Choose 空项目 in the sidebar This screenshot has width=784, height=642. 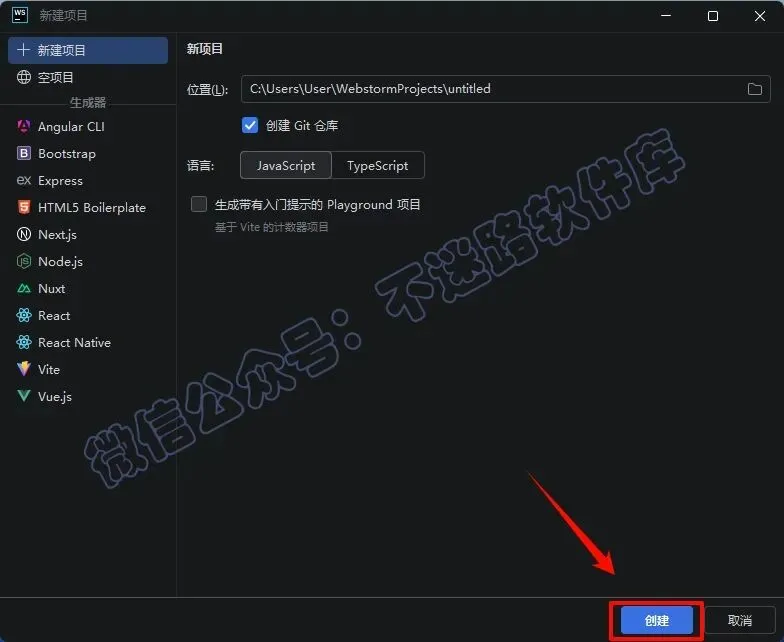coord(88,77)
